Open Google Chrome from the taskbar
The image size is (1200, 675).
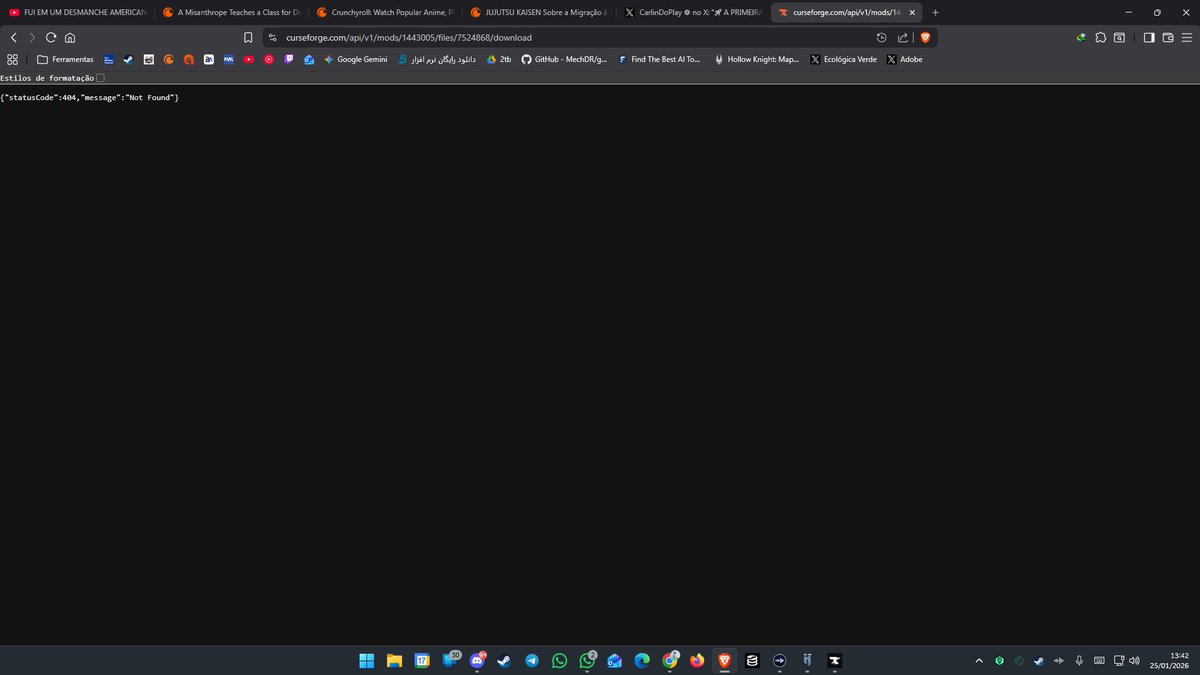(x=670, y=660)
